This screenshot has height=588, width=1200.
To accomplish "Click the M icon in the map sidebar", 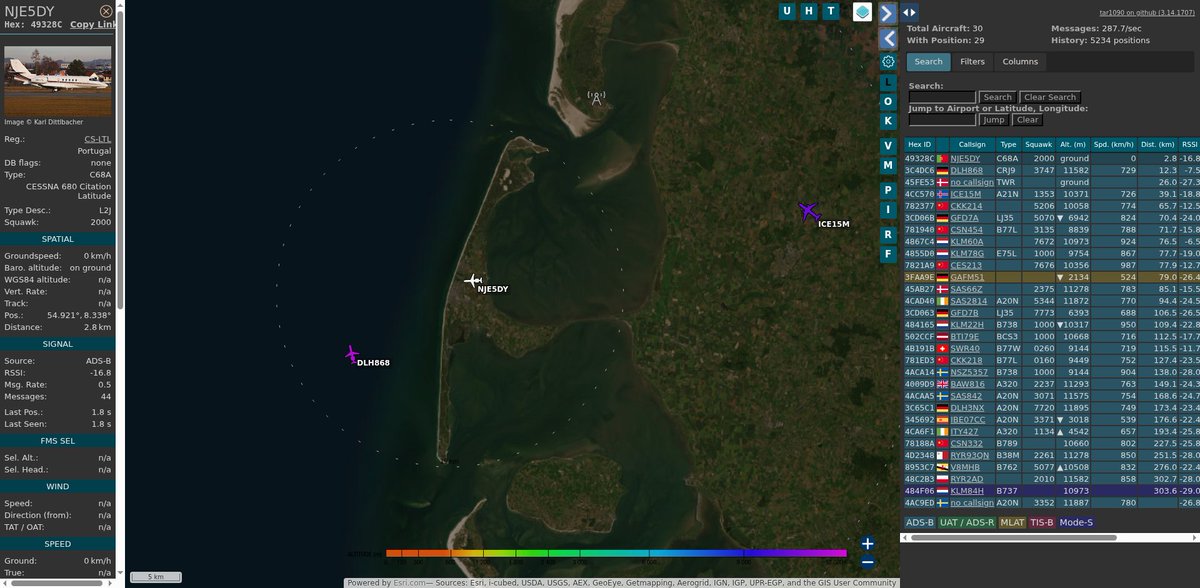I will [x=889, y=165].
